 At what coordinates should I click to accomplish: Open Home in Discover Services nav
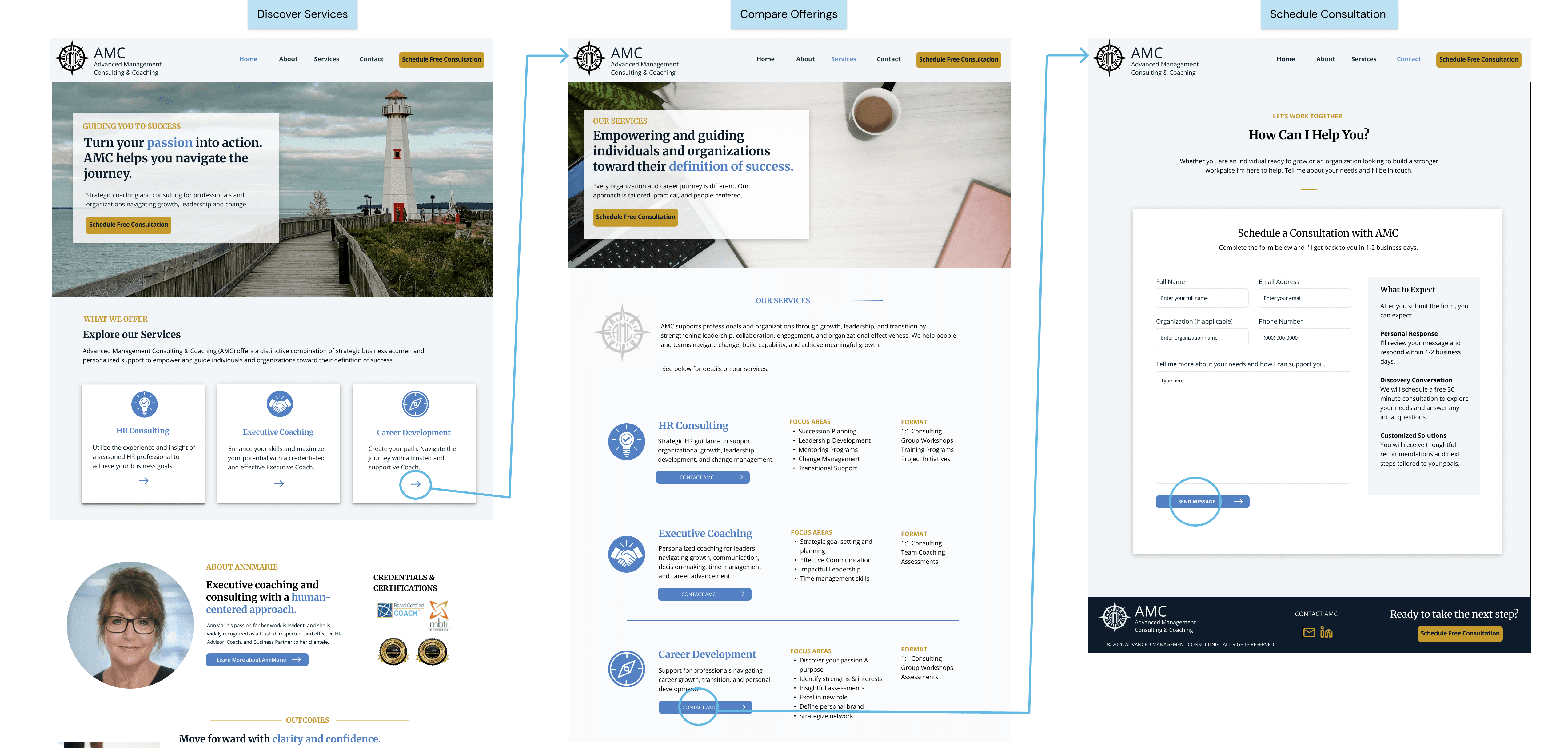tap(248, 59)
